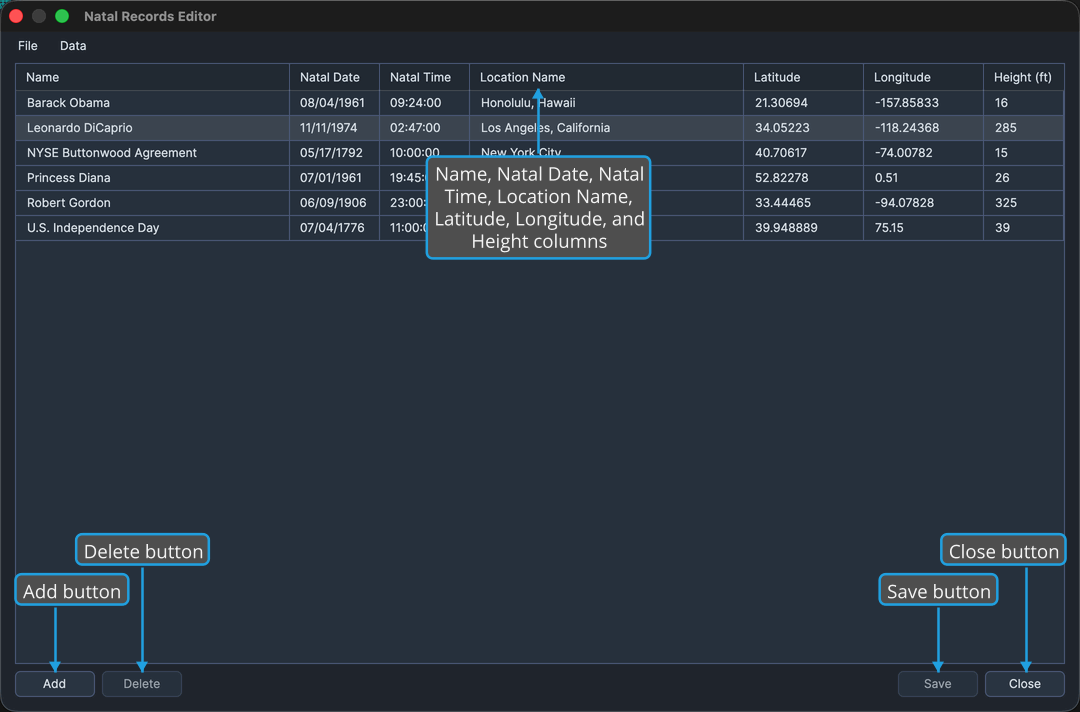Image resolution: width=1080 pixels, height=712 pixels.
Task: Click natal date 08/04/1961
Action: tap(334, 103)
